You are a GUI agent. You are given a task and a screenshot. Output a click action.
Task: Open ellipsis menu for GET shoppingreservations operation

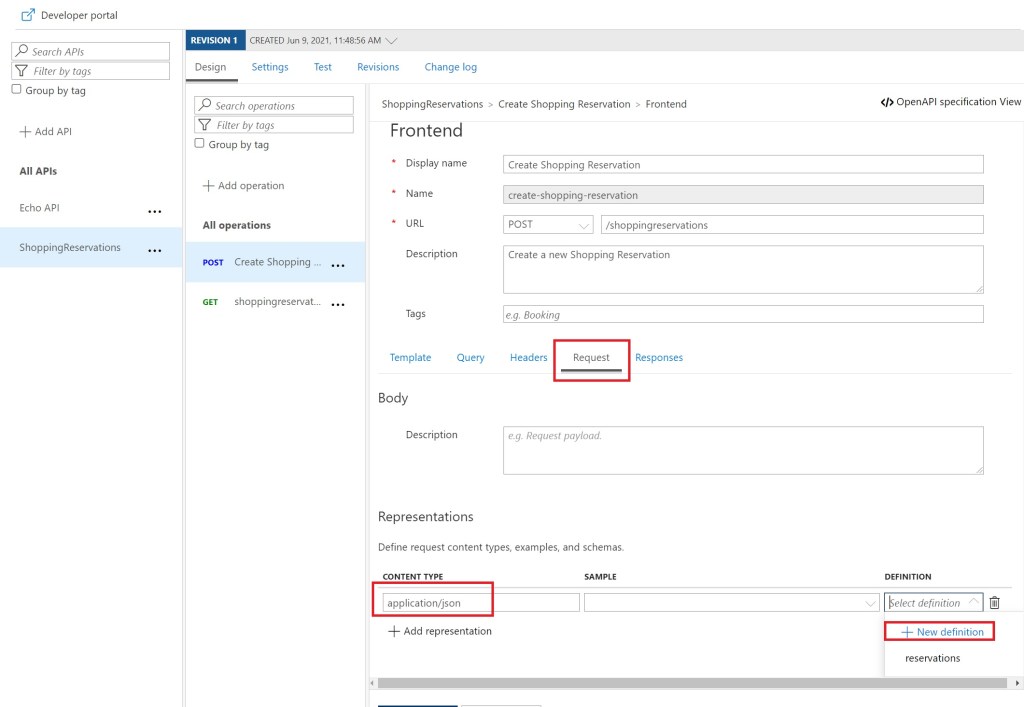click(x=338, y=304)
